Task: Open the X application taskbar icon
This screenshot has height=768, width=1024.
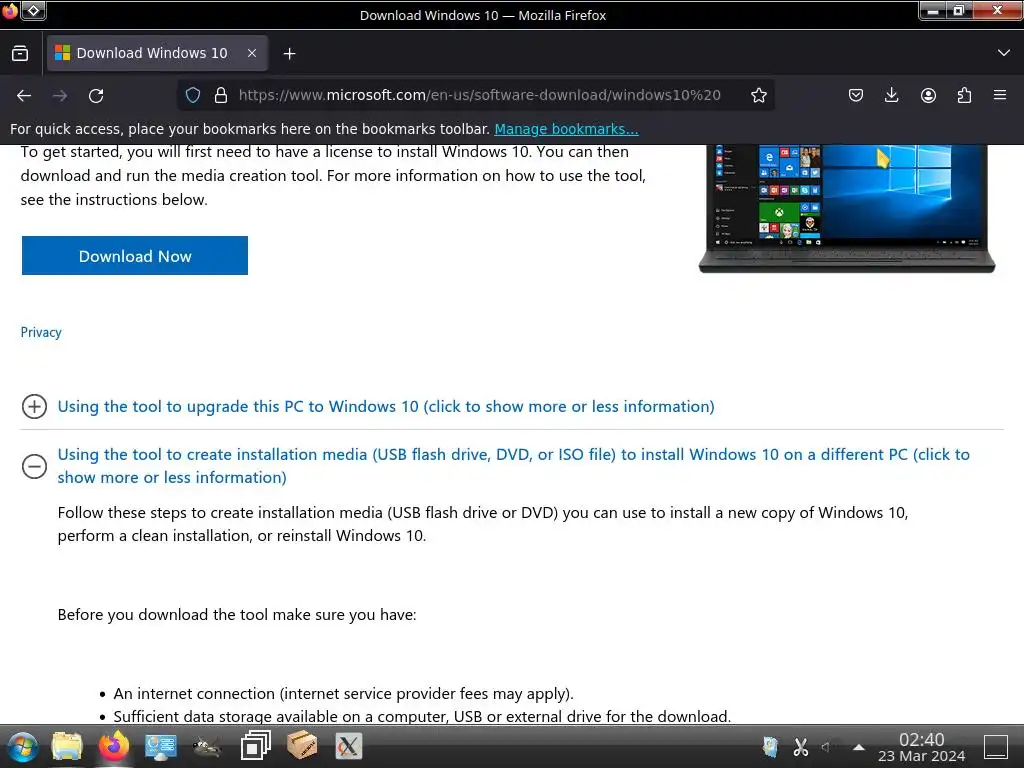Action: [x=349, y=746]
